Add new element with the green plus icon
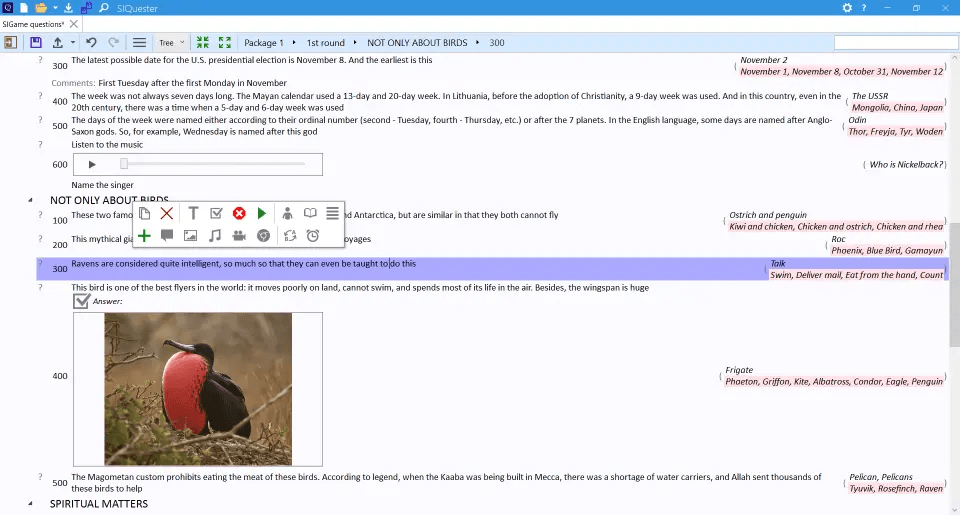This screenshot has height=515, width=960. click(x=144, y=236)
